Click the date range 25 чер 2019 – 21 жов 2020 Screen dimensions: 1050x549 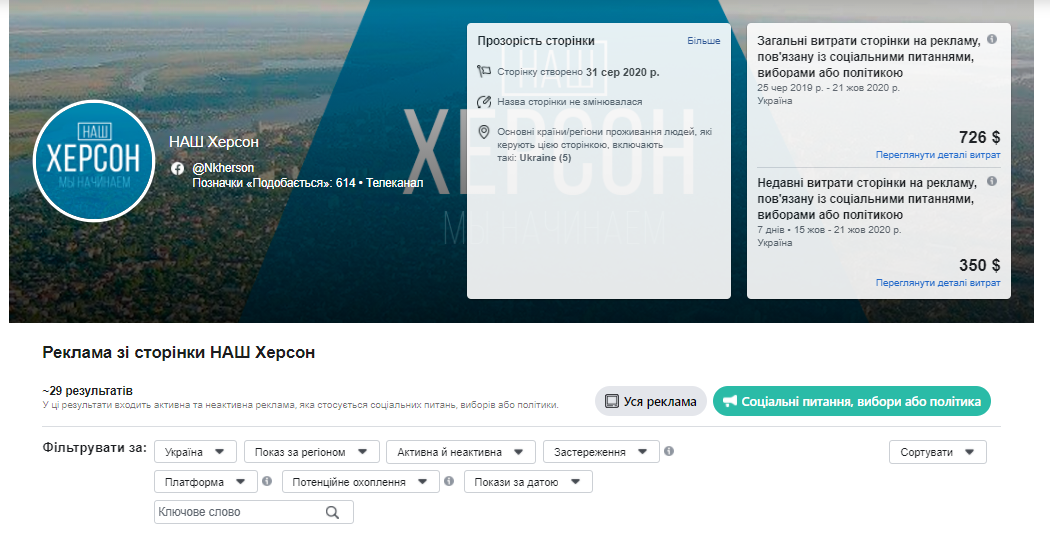pyautogui.click(x=828, y=88)
